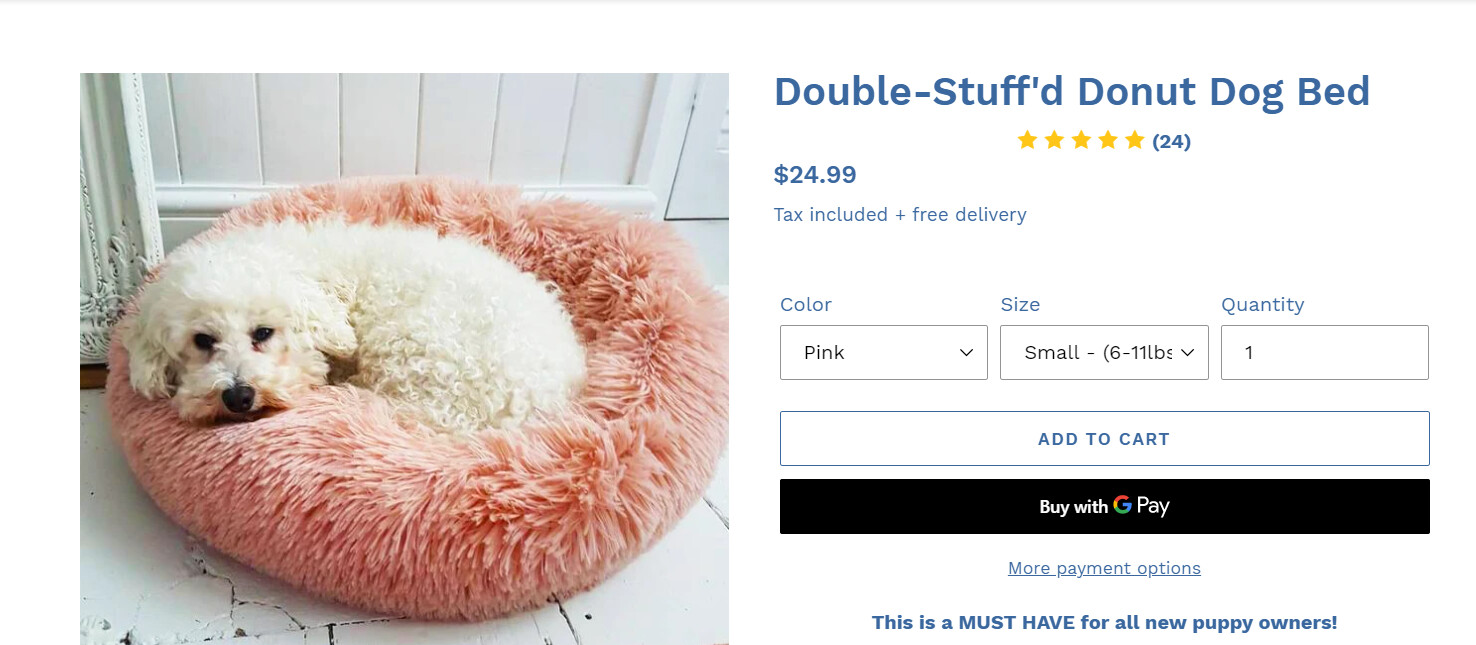Click the Tax included + free delivery text
Image resolution: width=1476 pixels, height=645 pixels.
900,215
